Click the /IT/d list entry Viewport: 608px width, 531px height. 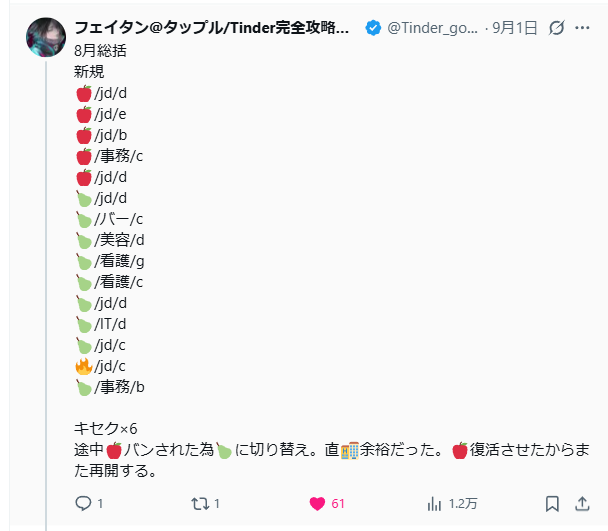111,324
